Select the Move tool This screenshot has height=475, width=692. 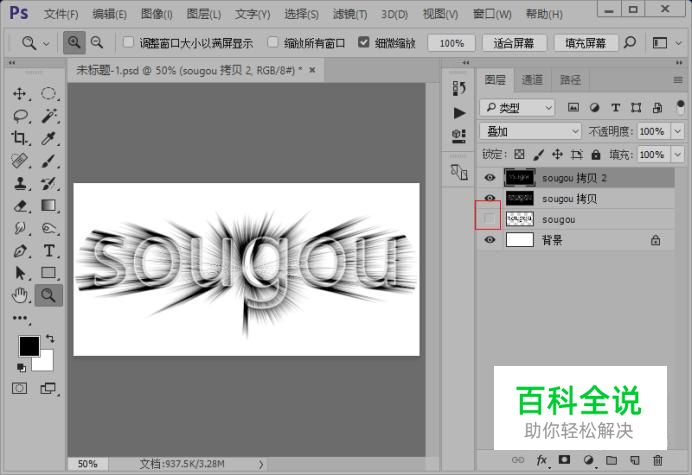click(x=19, y=94)
